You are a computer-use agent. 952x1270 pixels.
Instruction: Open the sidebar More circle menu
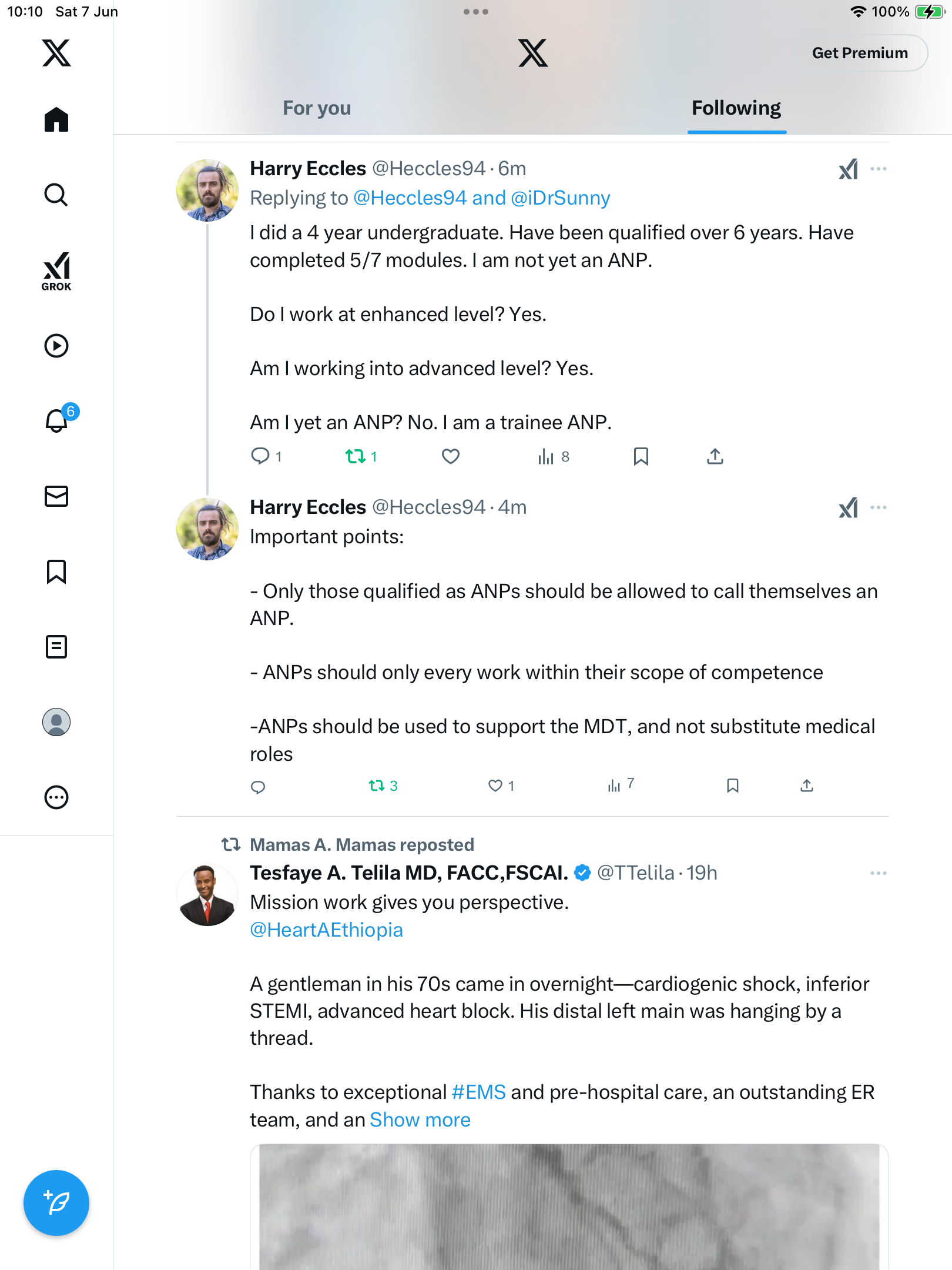(56, 797)
